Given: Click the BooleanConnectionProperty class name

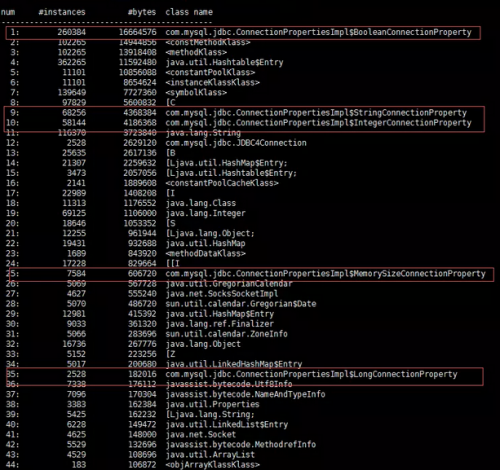Looking at the screenshot, I should click(x=318, y=32).
